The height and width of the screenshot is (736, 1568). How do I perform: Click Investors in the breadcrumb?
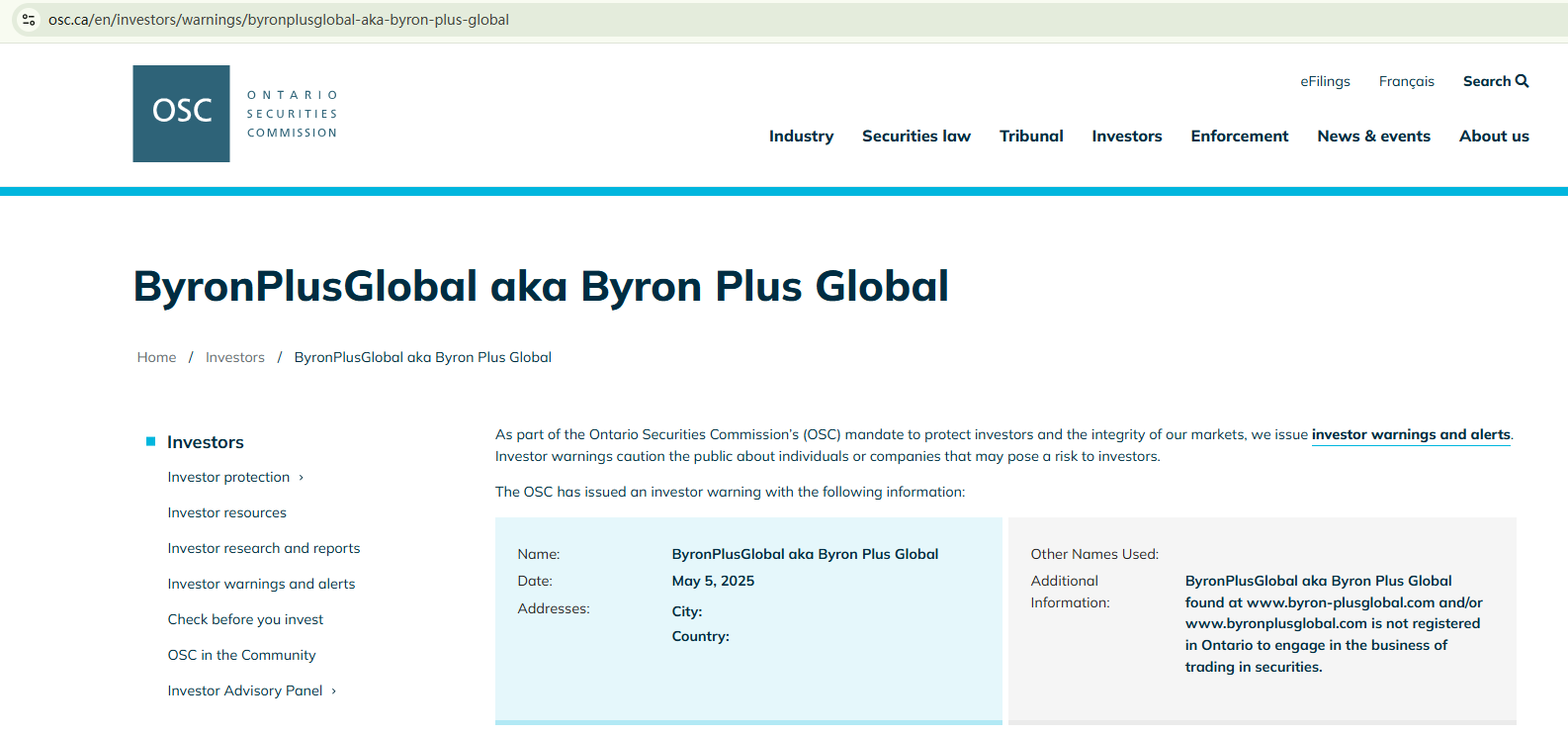coord(235,358)
